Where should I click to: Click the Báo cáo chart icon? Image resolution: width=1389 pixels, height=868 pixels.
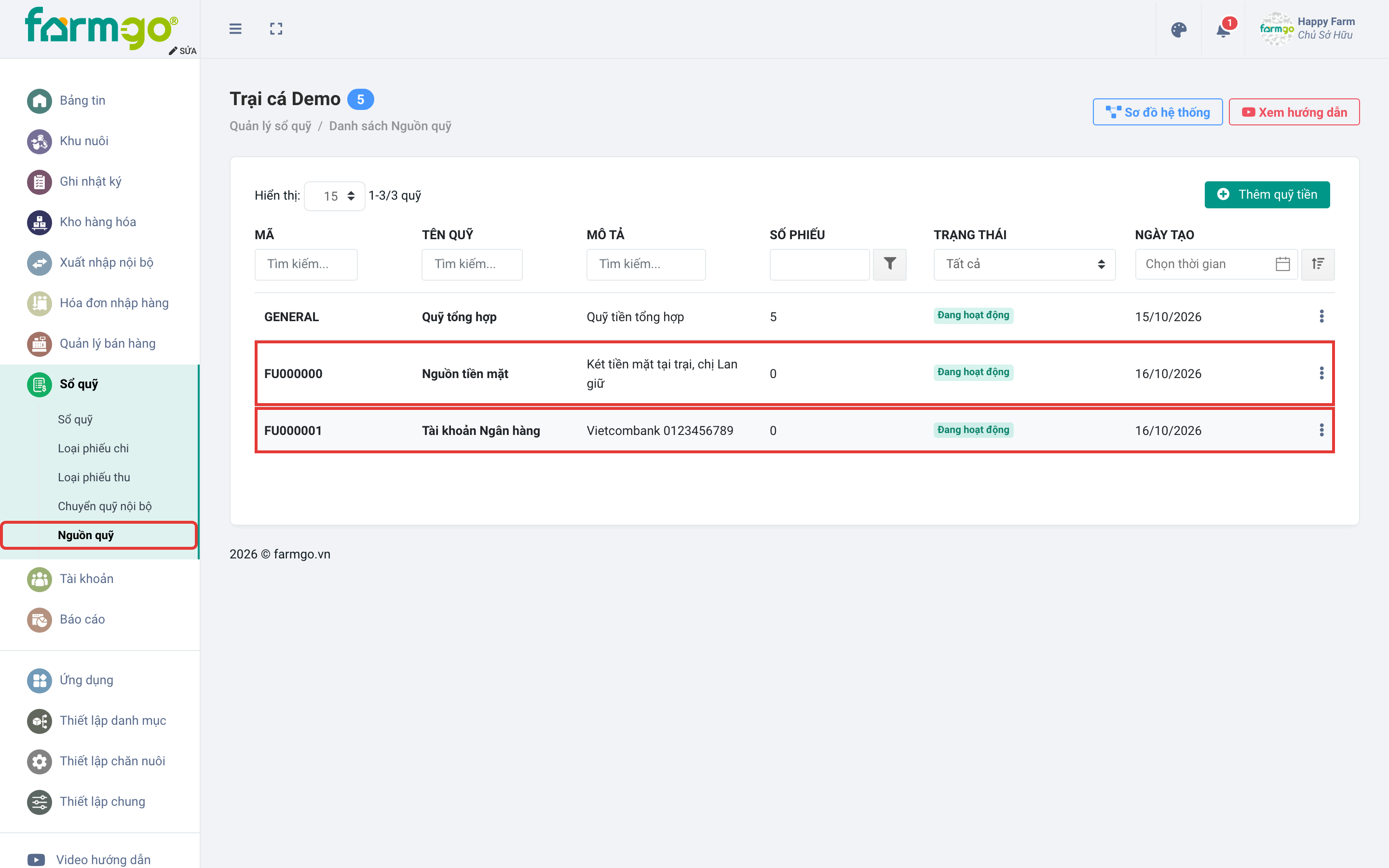pyautogui.click(x=40, y=620)
